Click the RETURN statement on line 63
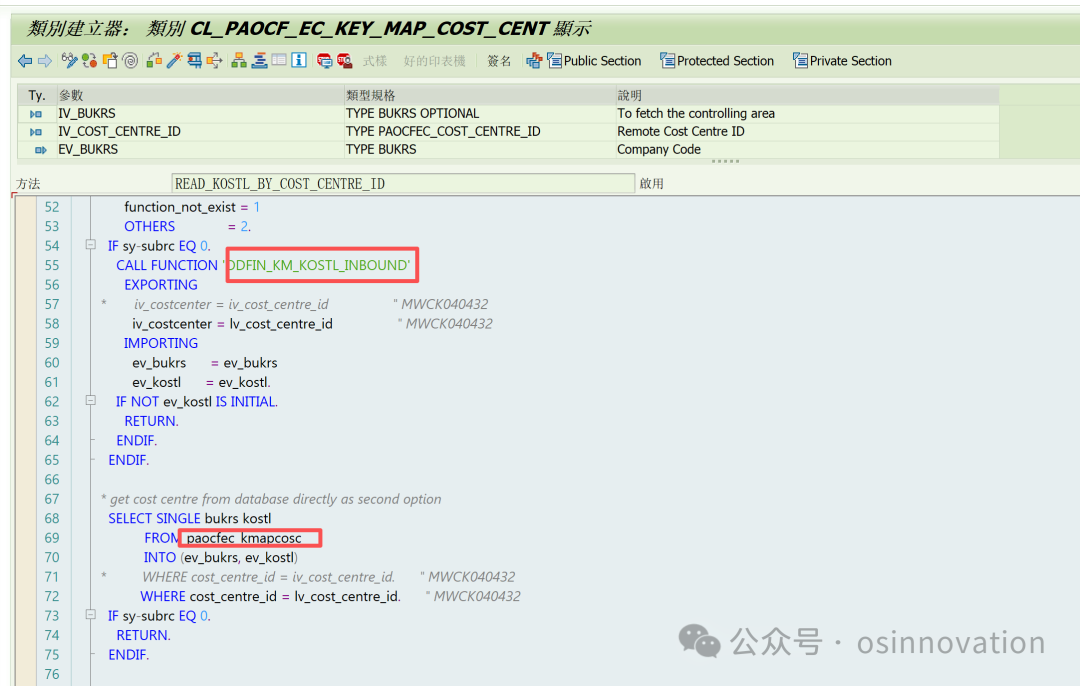The height and width of the screenshot is (686, 1080). [151, 421]
